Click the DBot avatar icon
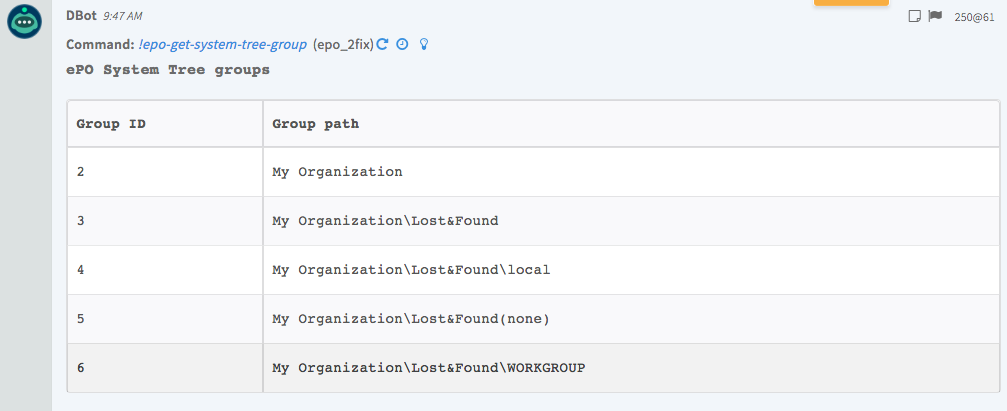Viewport: 1007px width, 411px height. pos(24,22)
